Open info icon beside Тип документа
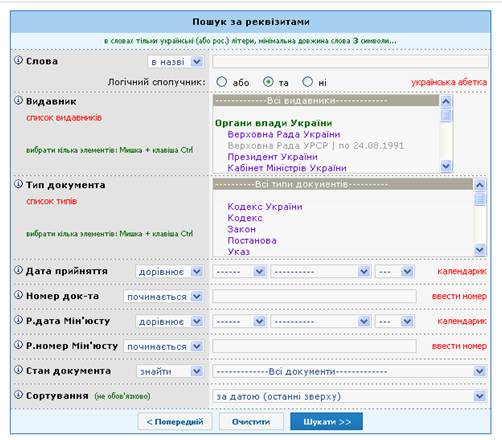The width and height of the screenshot is (502, 440). 18,184
